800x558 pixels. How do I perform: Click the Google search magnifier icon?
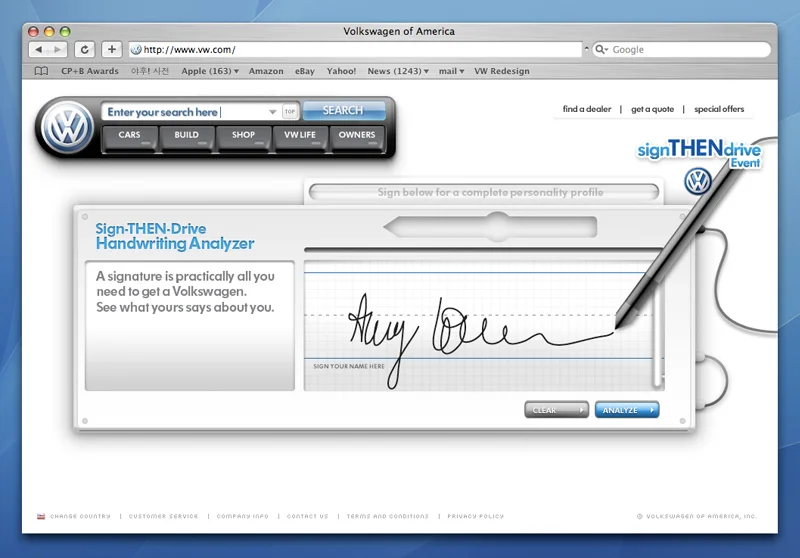point(601,49)
